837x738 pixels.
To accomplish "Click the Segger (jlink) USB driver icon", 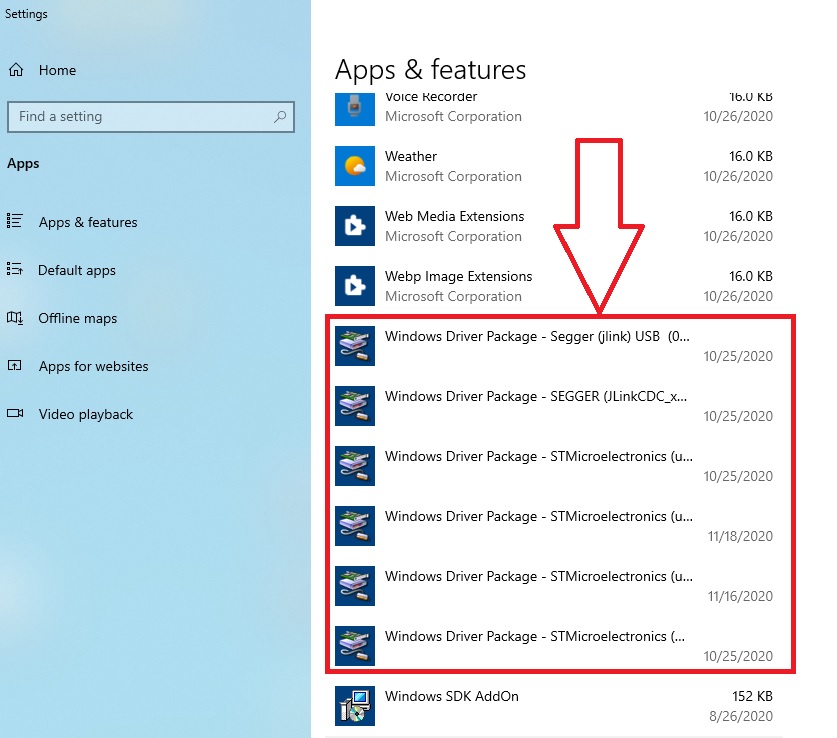I will (355, 346).
